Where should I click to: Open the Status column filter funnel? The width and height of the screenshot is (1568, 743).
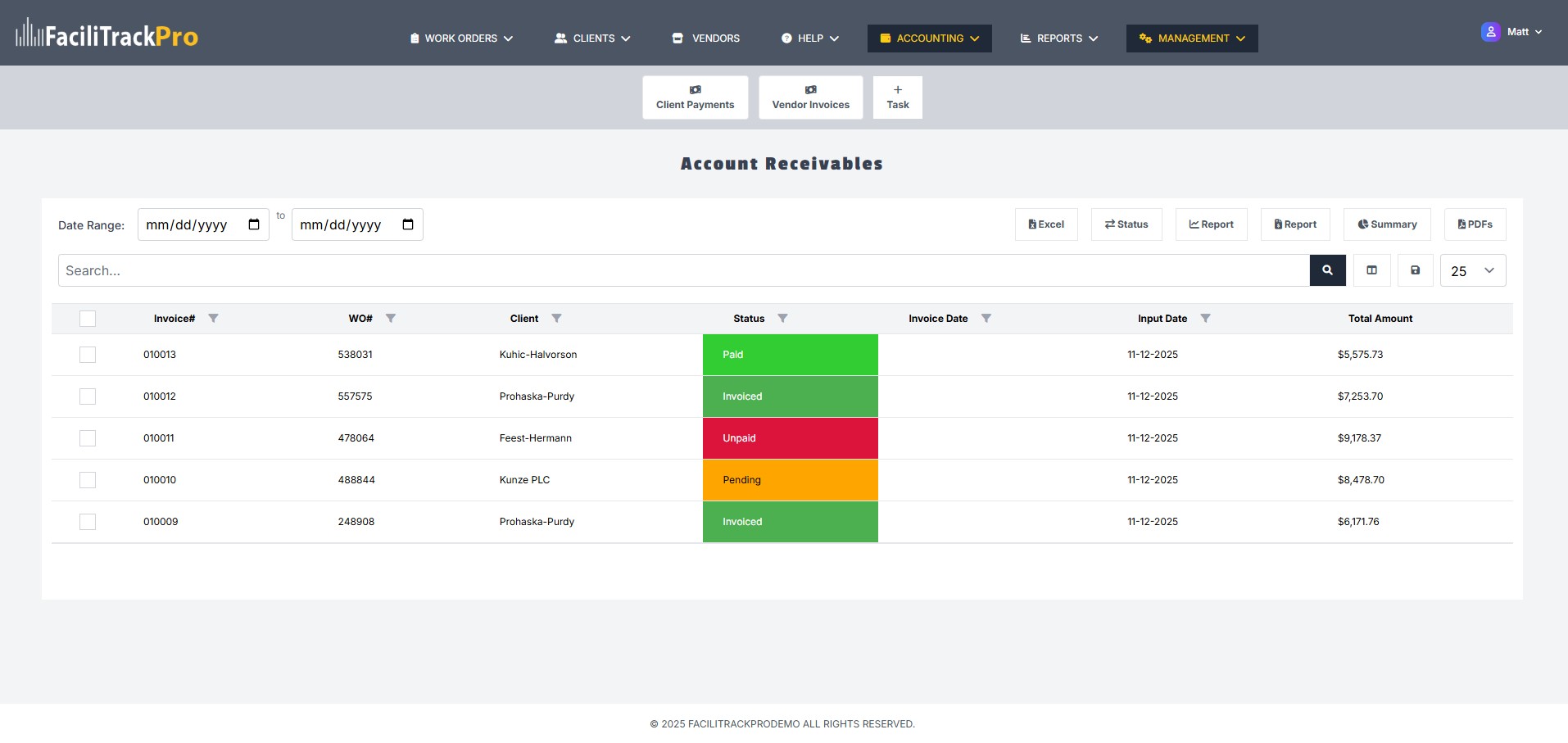pyautogui.click(x=782, y=319)
